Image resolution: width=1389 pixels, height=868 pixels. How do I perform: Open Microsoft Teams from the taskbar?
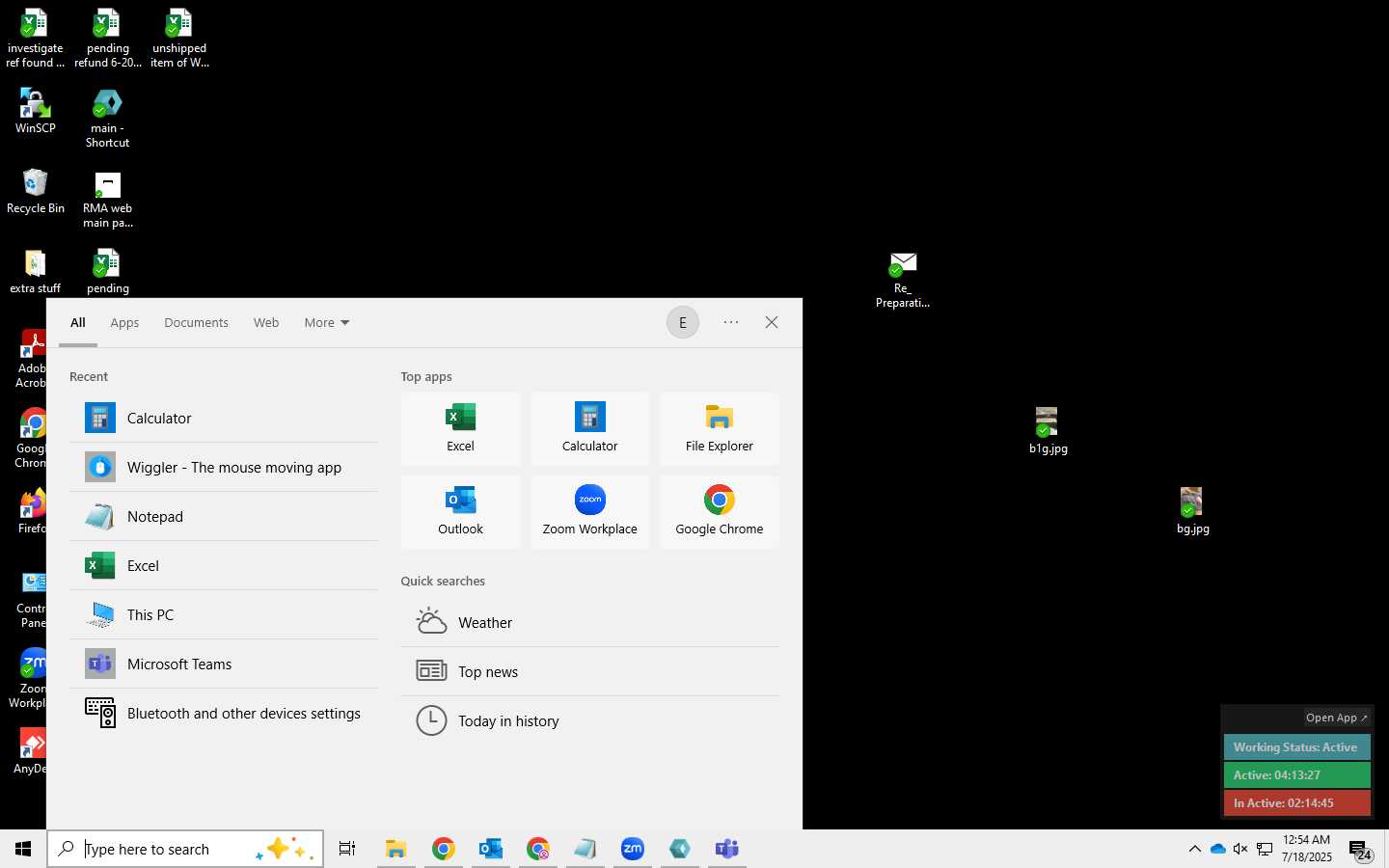point(727,849)
